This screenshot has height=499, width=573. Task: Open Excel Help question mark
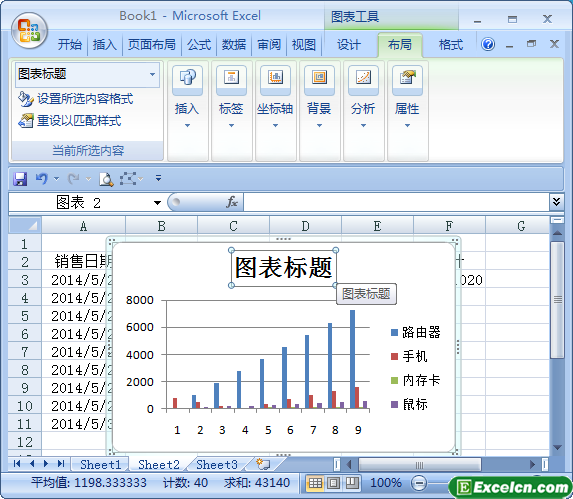click(x=488, y=44)
